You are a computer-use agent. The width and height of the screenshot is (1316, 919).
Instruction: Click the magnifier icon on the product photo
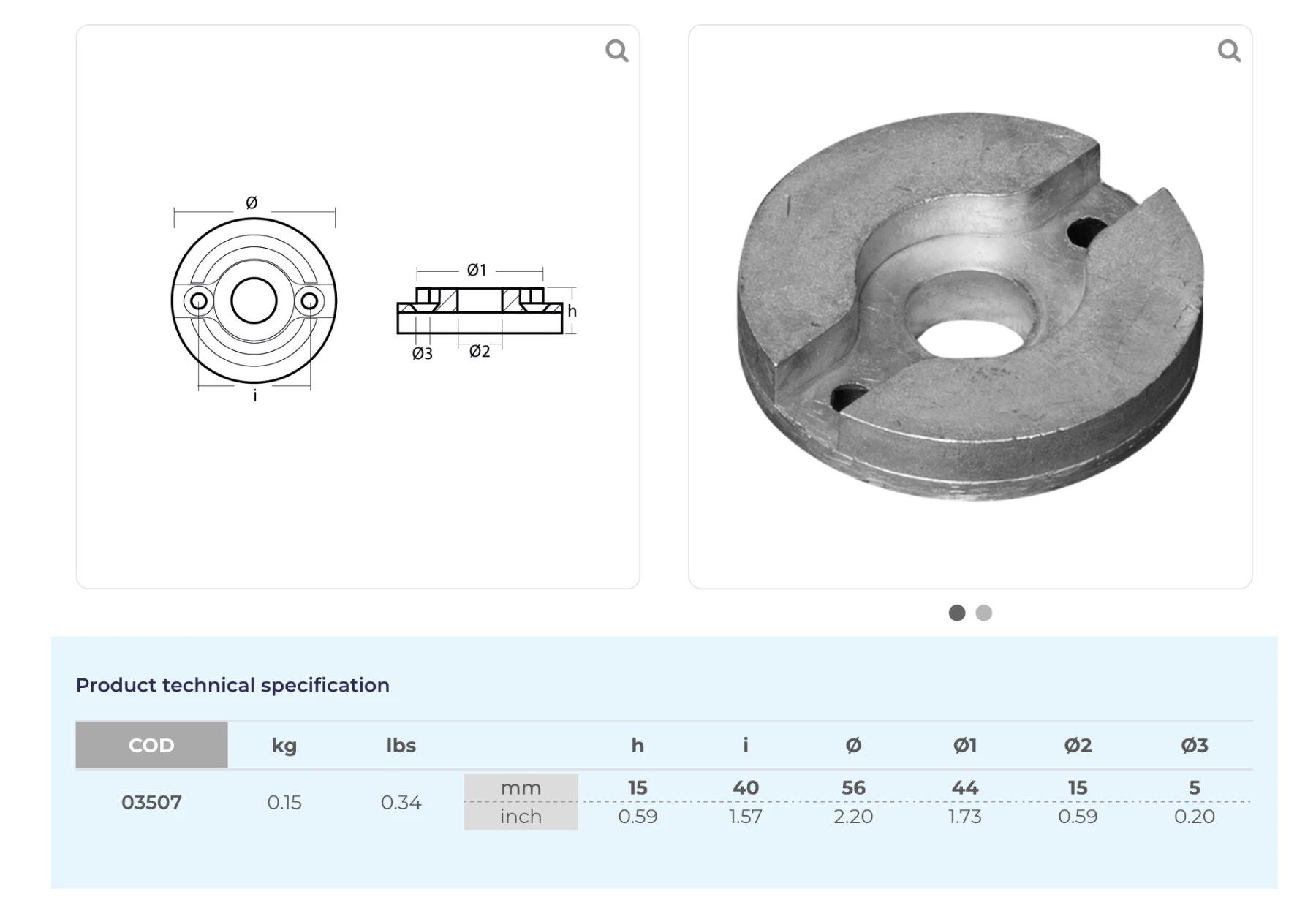tap(1228, 51)
